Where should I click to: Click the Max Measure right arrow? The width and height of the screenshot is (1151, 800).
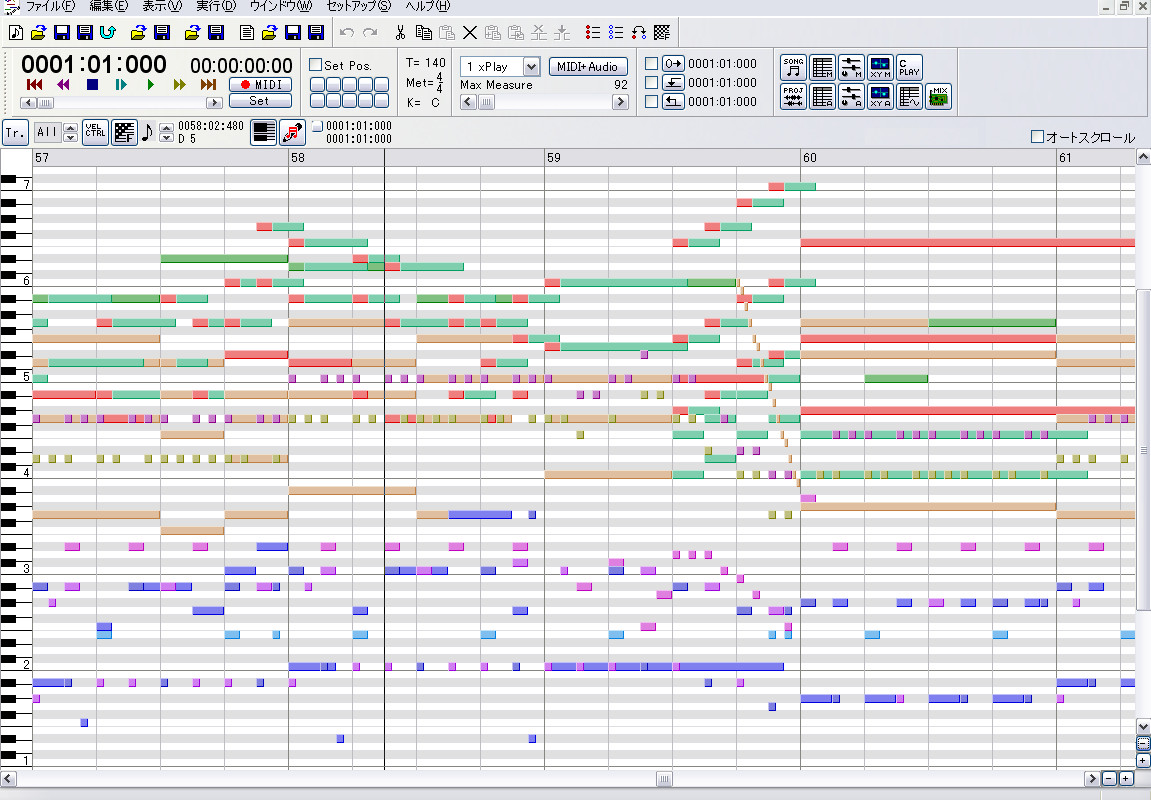pos(620,103)
